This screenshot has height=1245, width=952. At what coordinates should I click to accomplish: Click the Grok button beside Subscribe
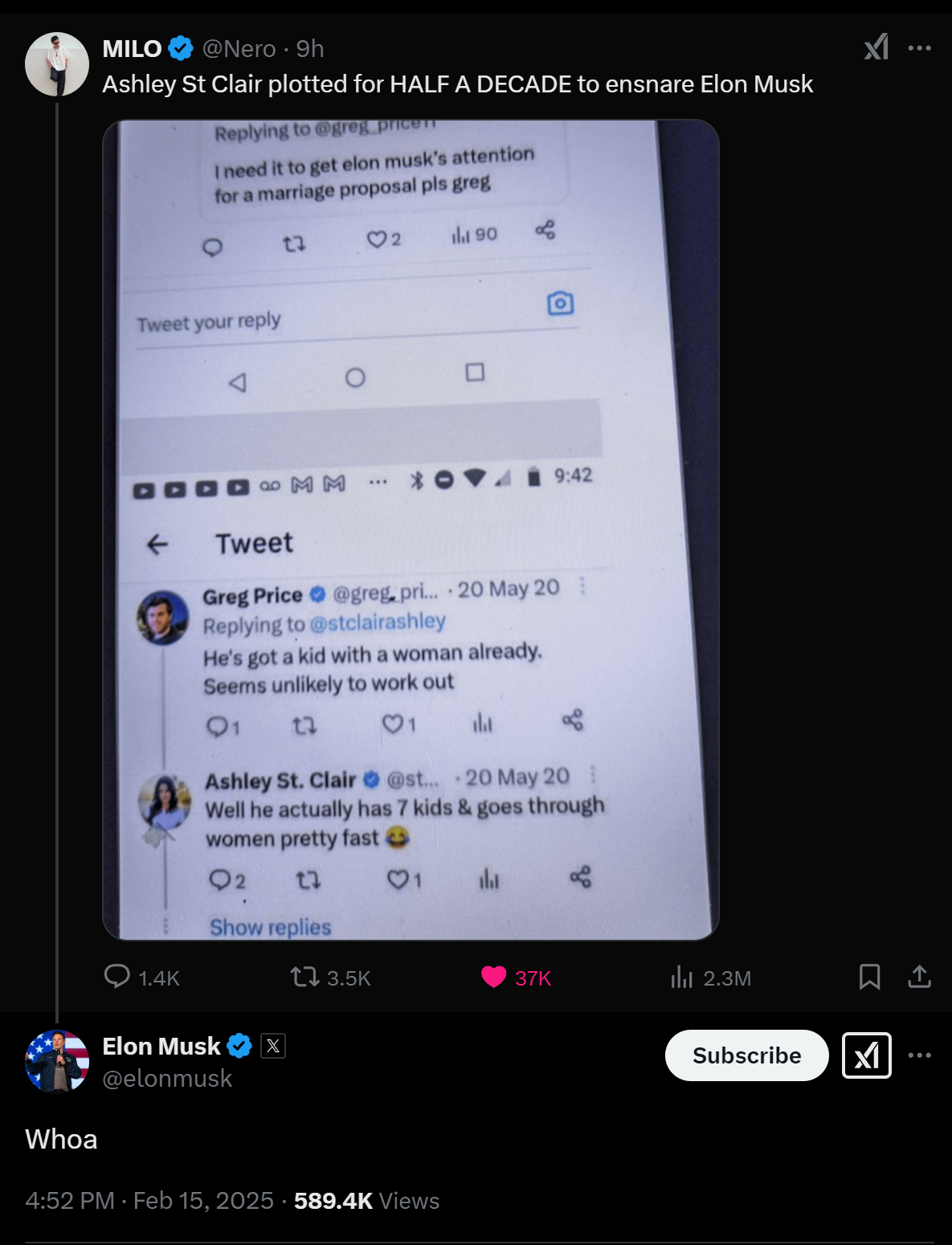(866, 1055)
